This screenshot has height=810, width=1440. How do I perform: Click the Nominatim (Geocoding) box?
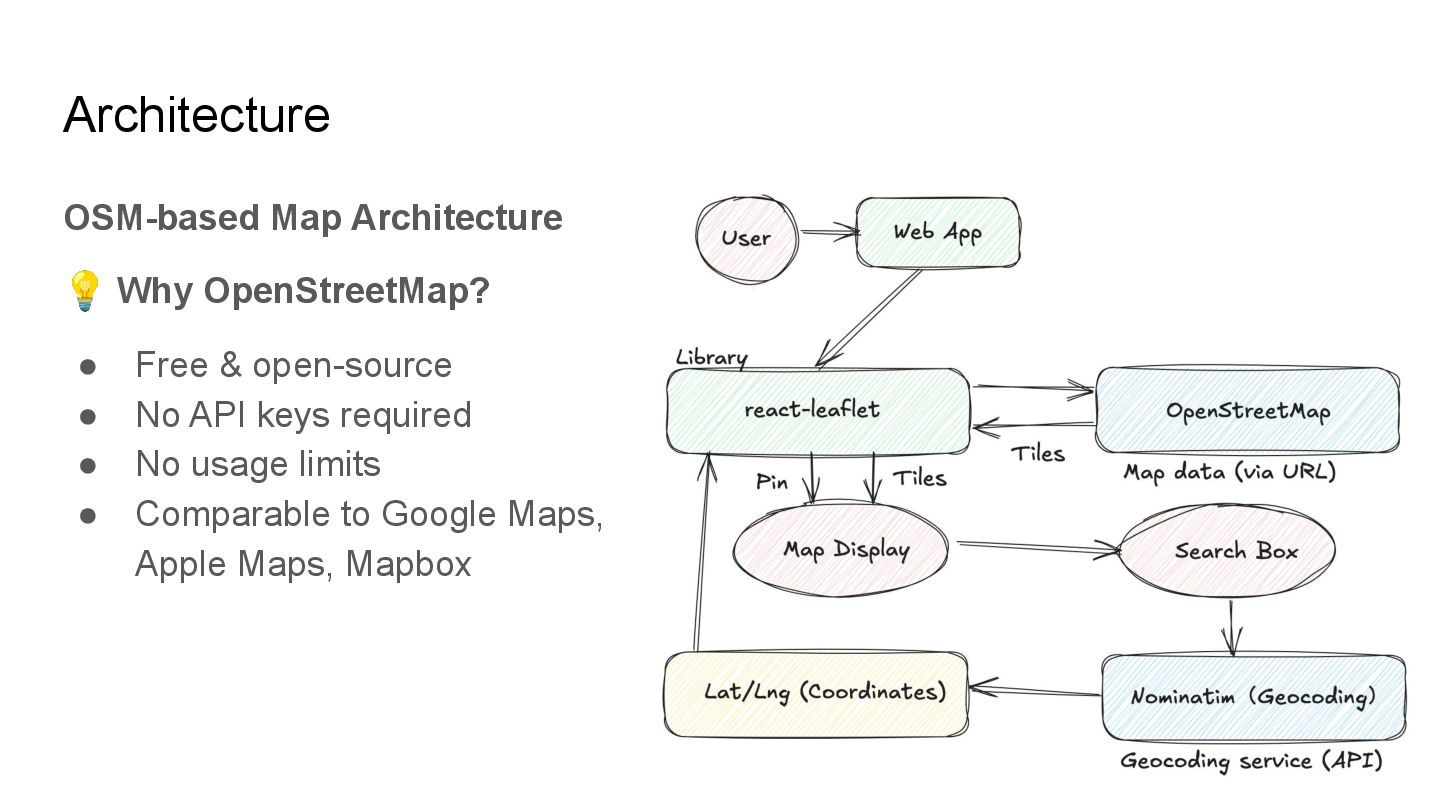[x=1253, y=697]
